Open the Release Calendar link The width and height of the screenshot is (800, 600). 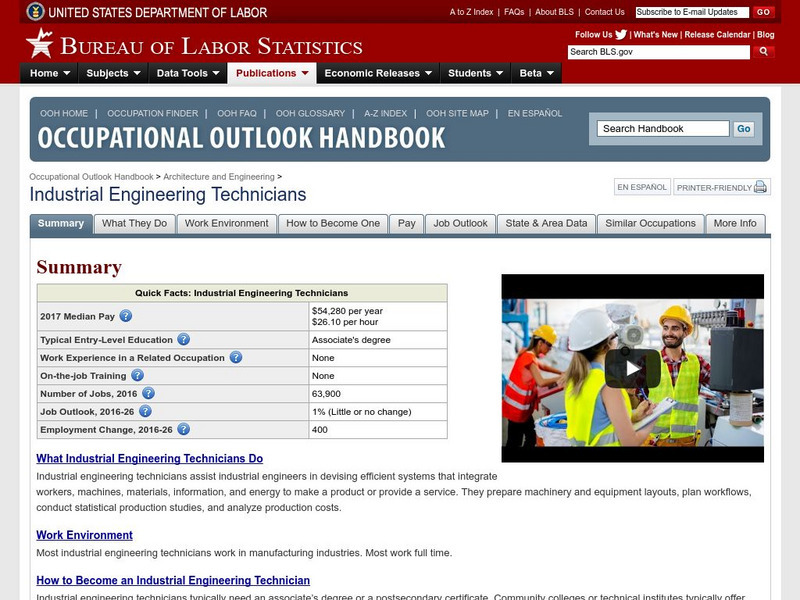pos(717,35)
